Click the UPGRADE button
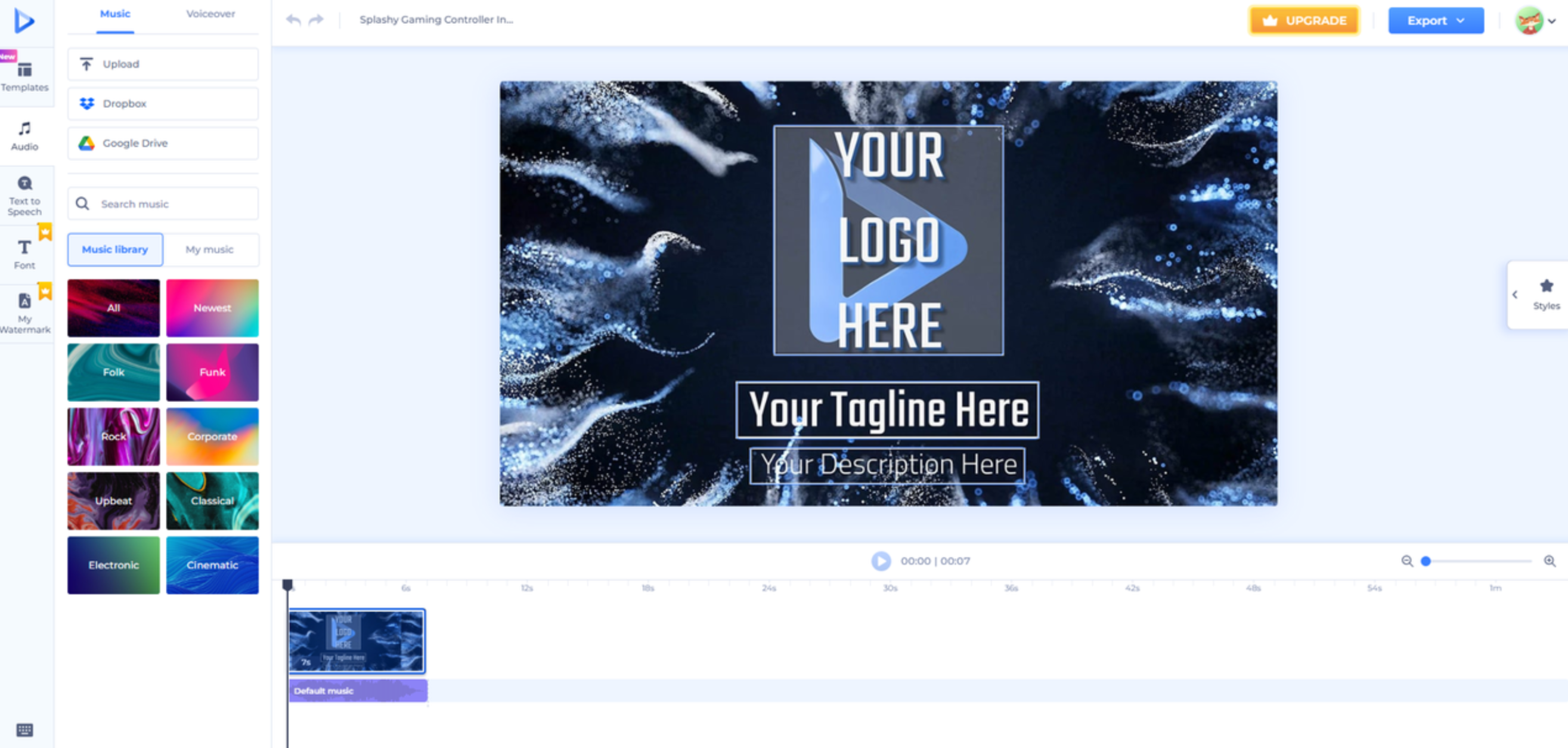This screenshot has width=1568, height=748. (x=1304, y=21)
